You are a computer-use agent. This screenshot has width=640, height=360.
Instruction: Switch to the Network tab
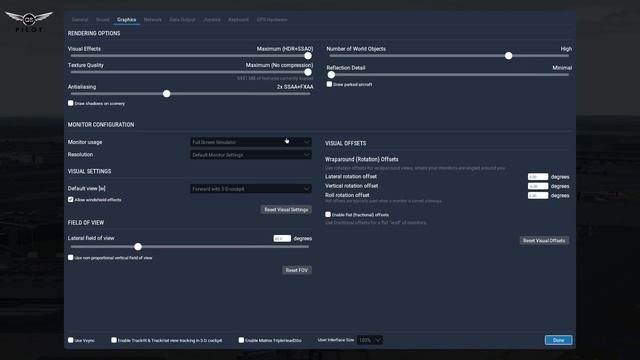click(x=153, y=20)
